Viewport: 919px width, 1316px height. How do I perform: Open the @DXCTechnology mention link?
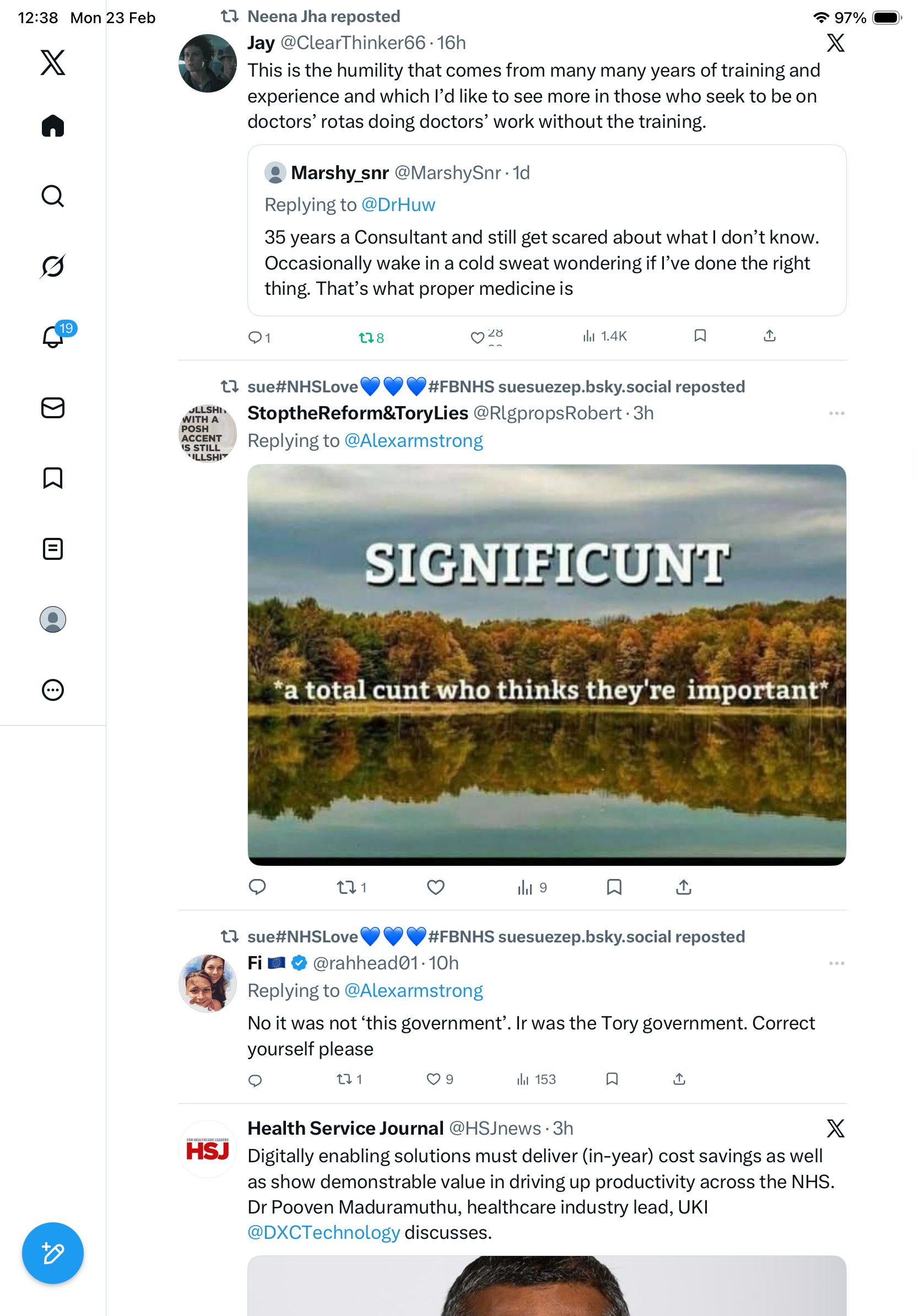pyautogui.click(x=323, y=1232)
